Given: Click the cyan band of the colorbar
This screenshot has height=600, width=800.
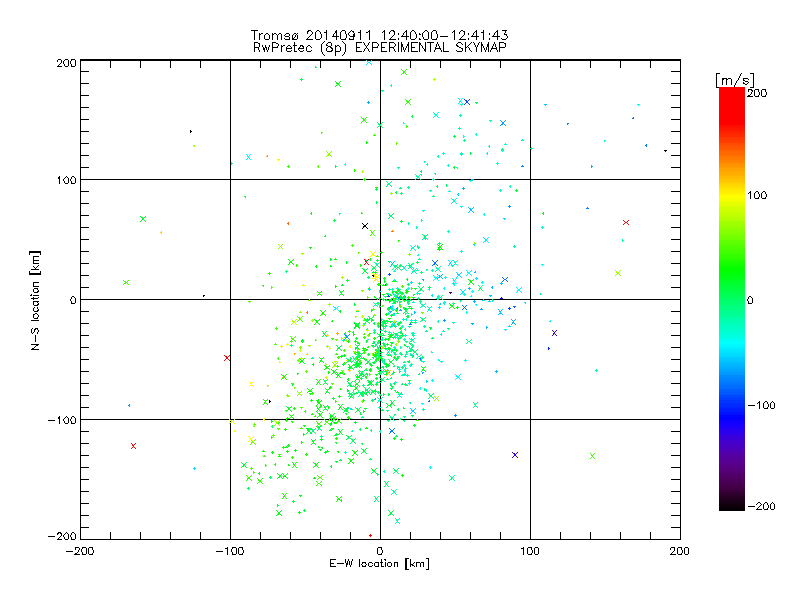Looking at the screenshot, I should (732, 345).
